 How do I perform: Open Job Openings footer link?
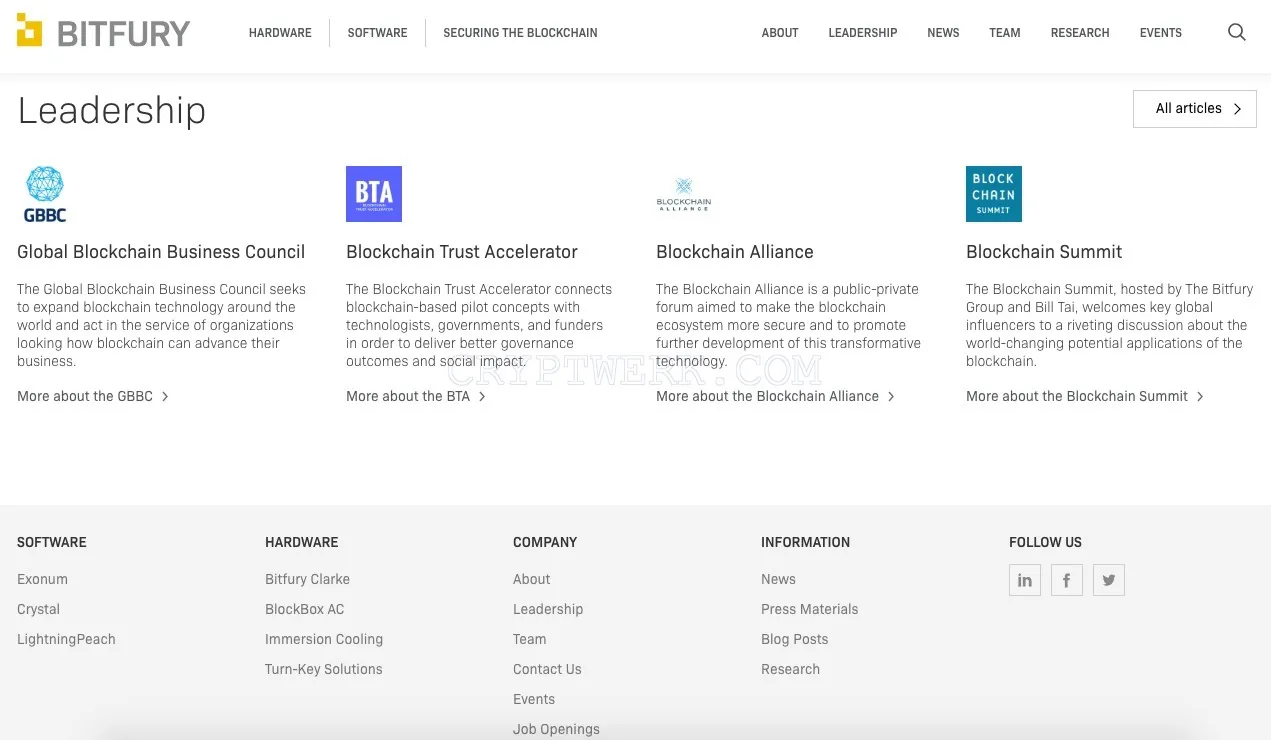556,729
